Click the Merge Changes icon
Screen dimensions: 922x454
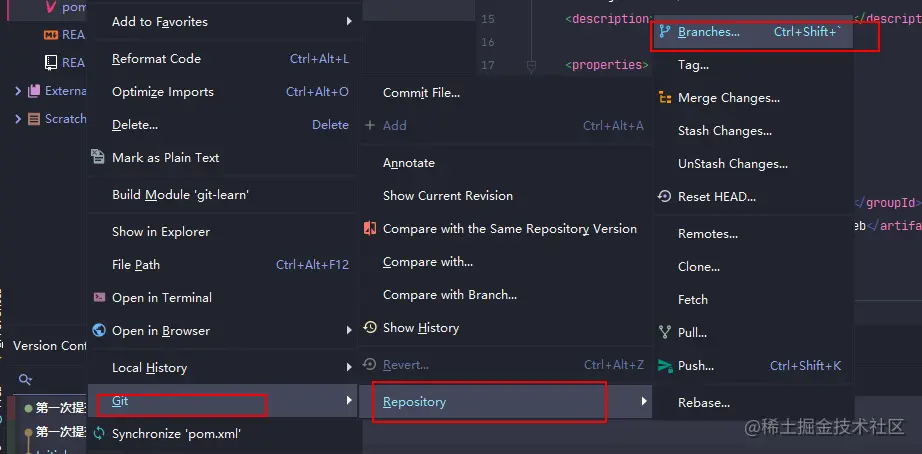click(665, 98)
